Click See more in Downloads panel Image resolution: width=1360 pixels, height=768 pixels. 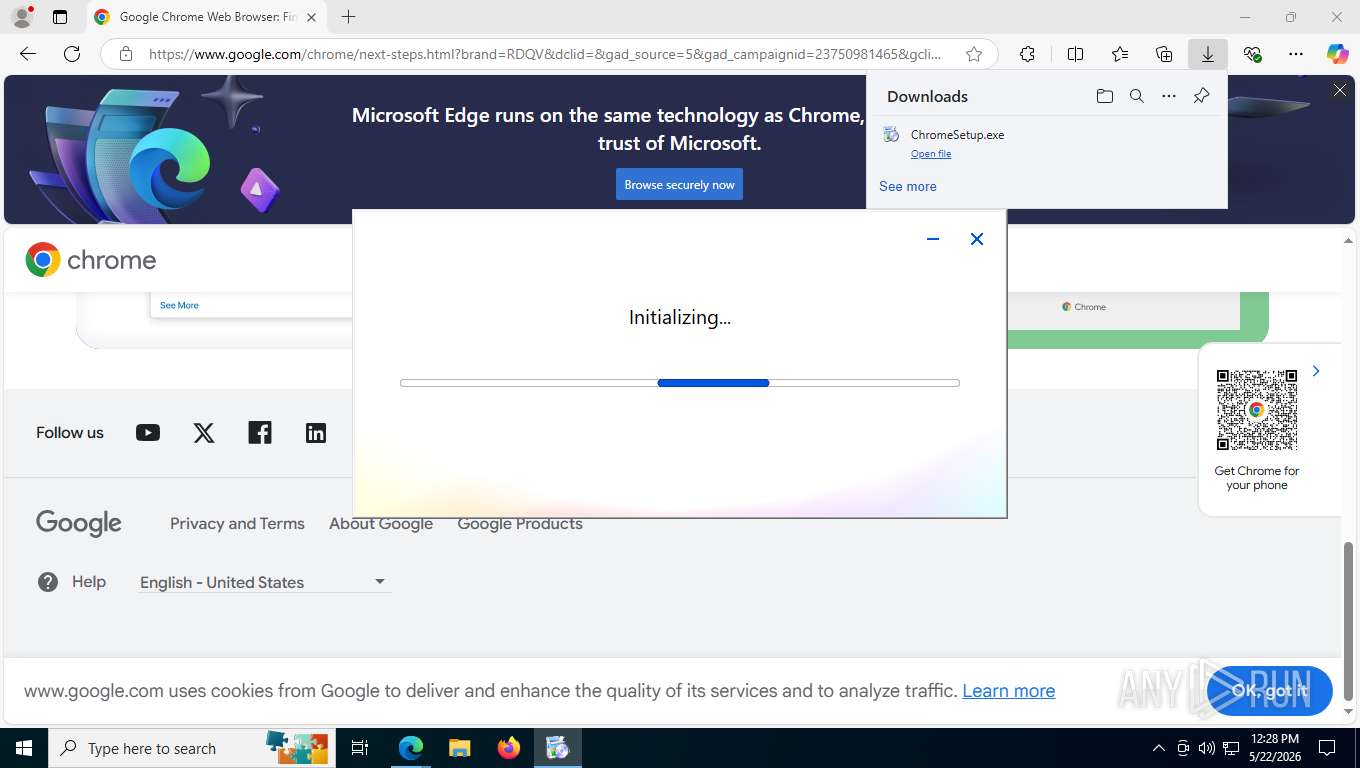[x=908, y=186]
